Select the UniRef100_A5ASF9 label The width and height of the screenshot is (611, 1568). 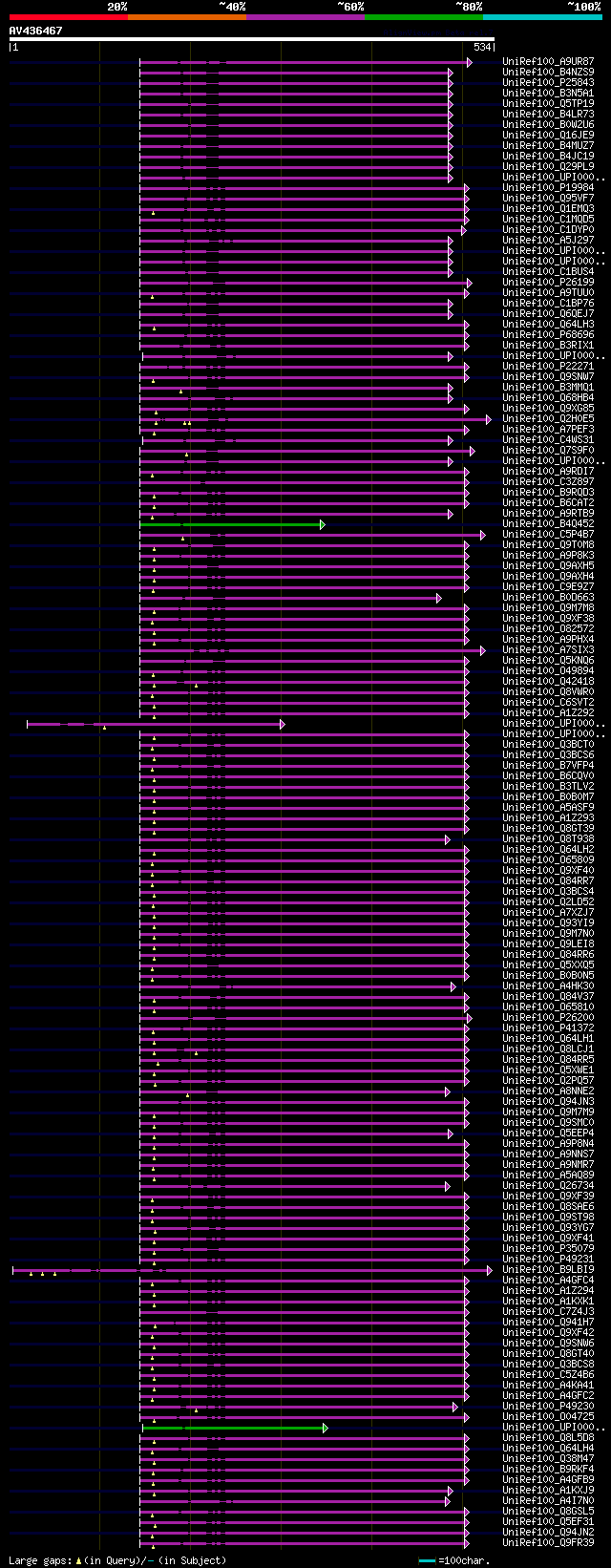click(548, 808)
